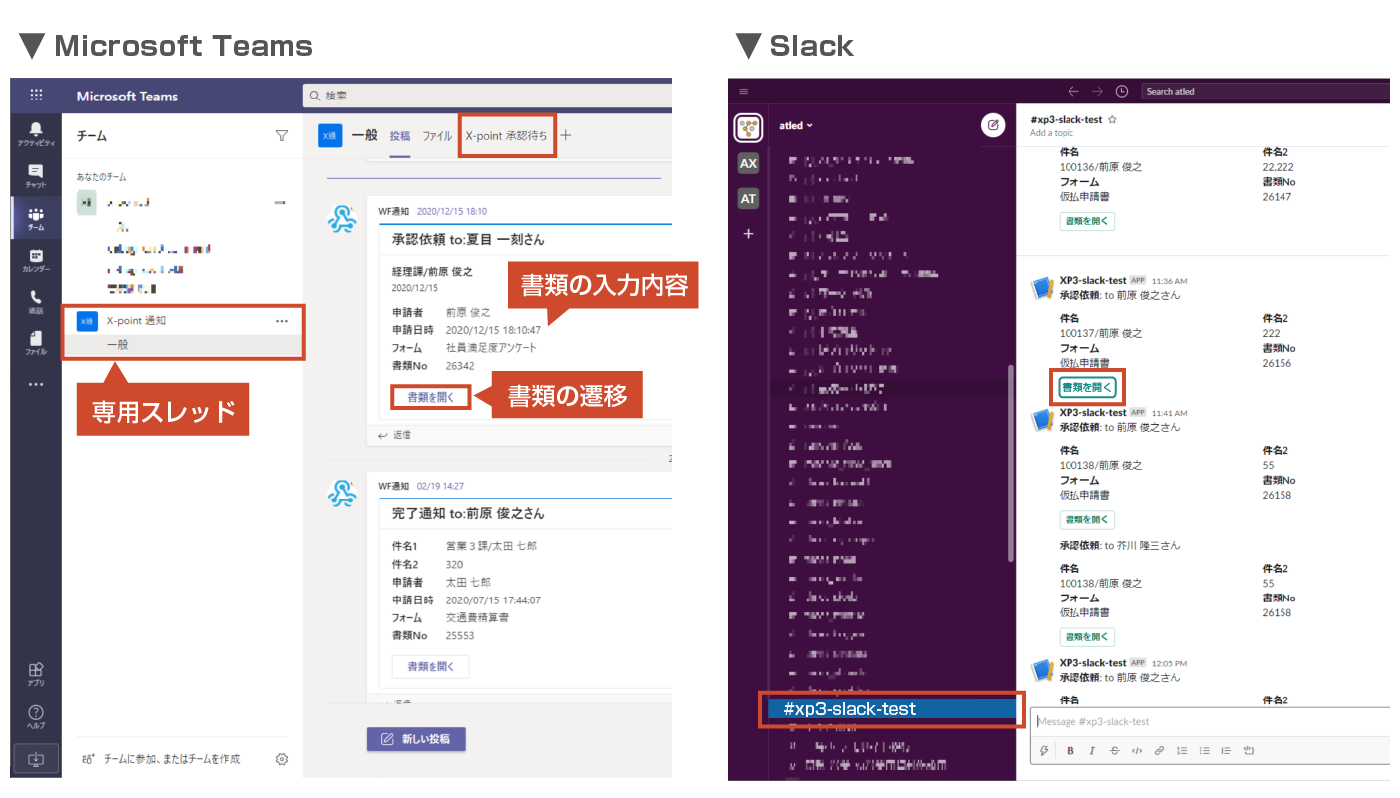Switch to ファイル tab in Teams

(x=437, y=136)
